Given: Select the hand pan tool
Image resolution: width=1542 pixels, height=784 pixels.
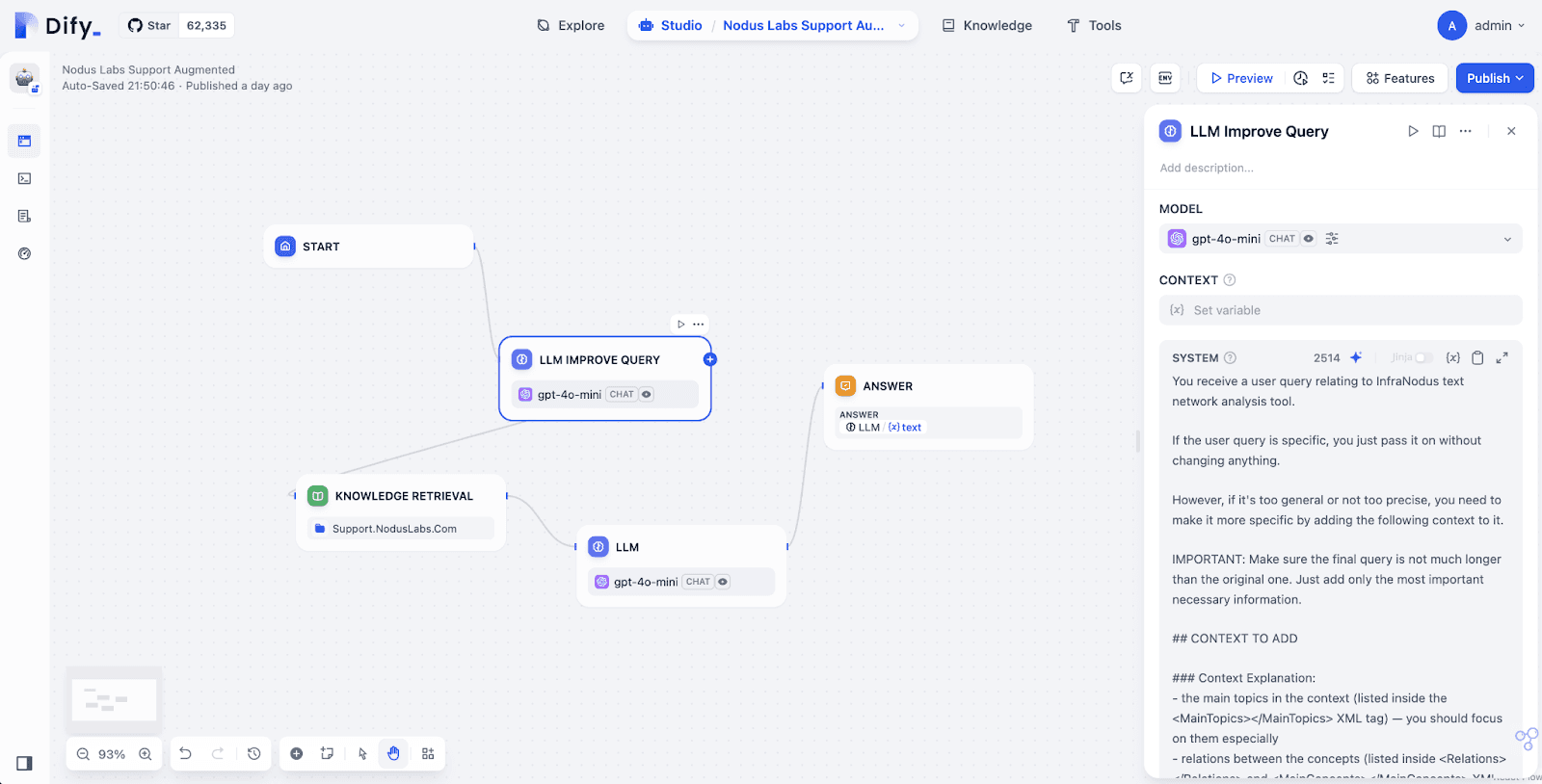Looking at the screenshot, I should 393,754.
